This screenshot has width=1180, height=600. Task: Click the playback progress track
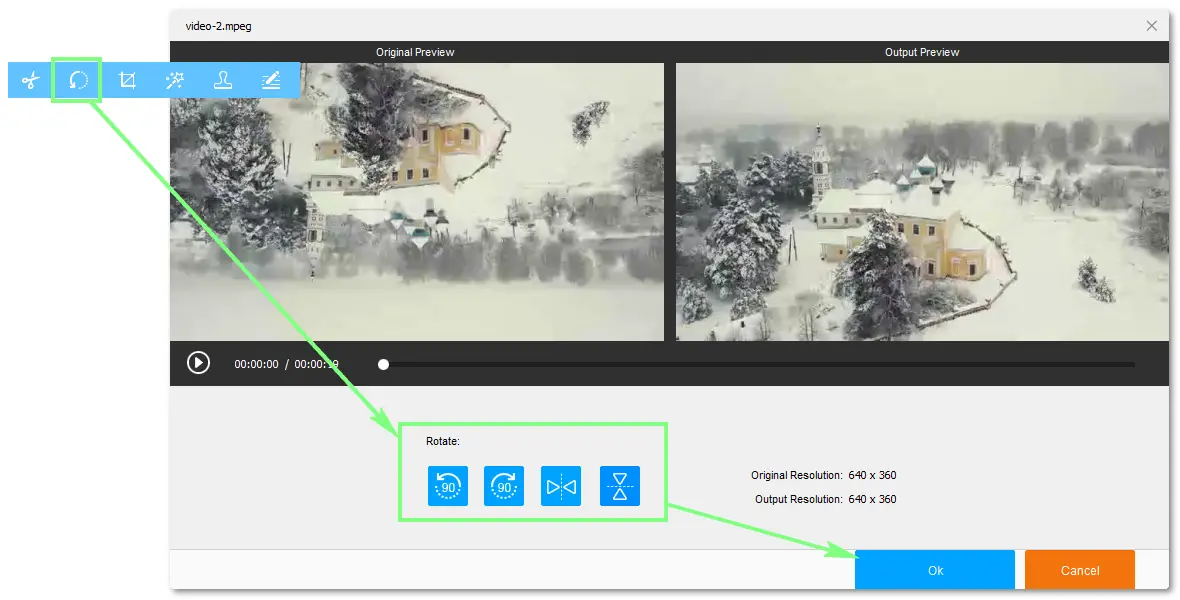tap(760, 365)
